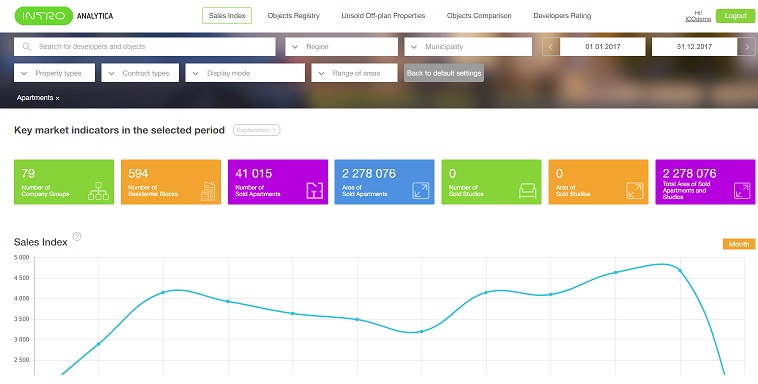Image resolution: width=758 pixels, height=384 pixels.
Task: Click the Sales Index help question icon
Action: click(x=77, y=236)
